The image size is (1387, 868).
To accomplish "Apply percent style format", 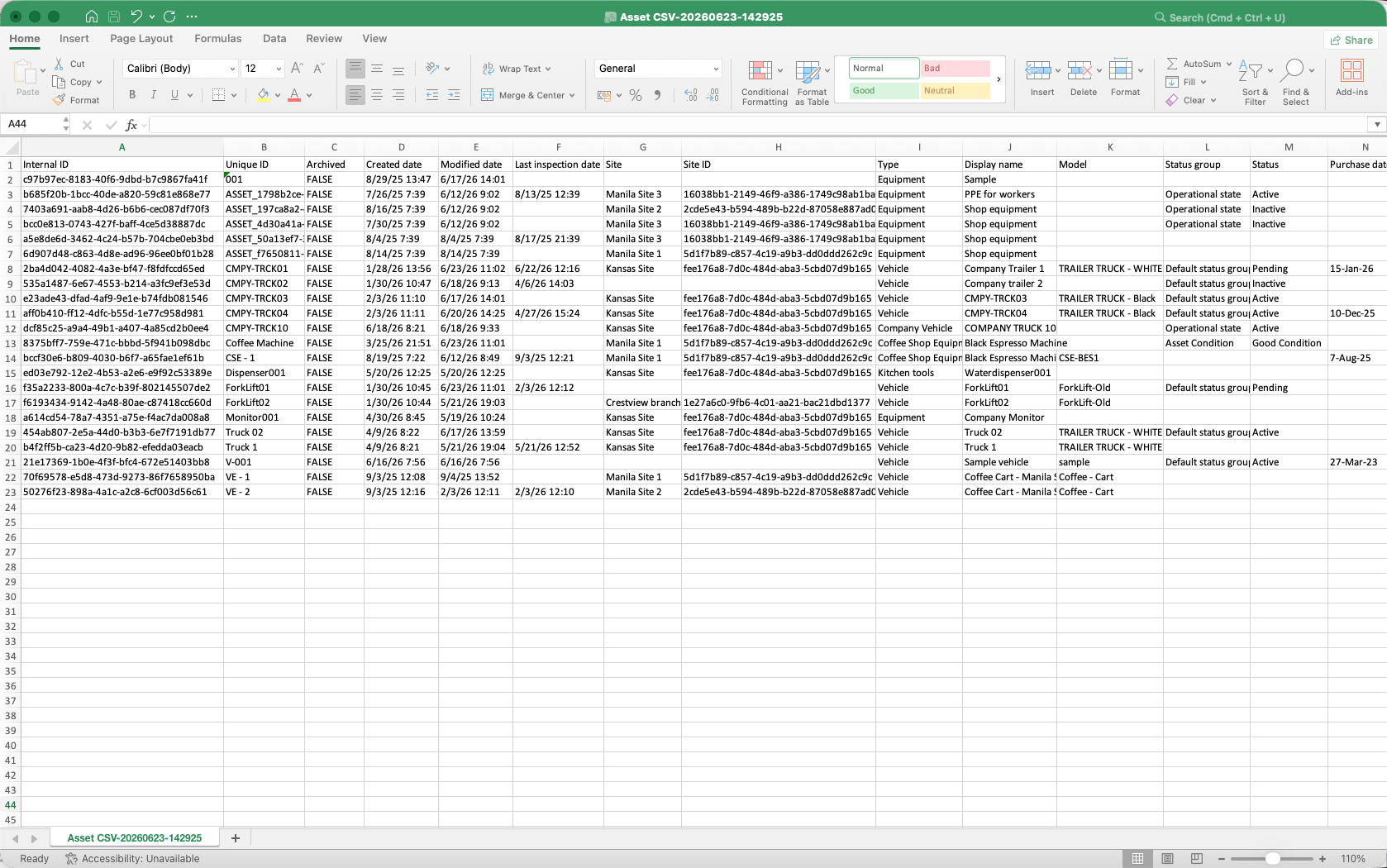I will click(x=636, y=95).
